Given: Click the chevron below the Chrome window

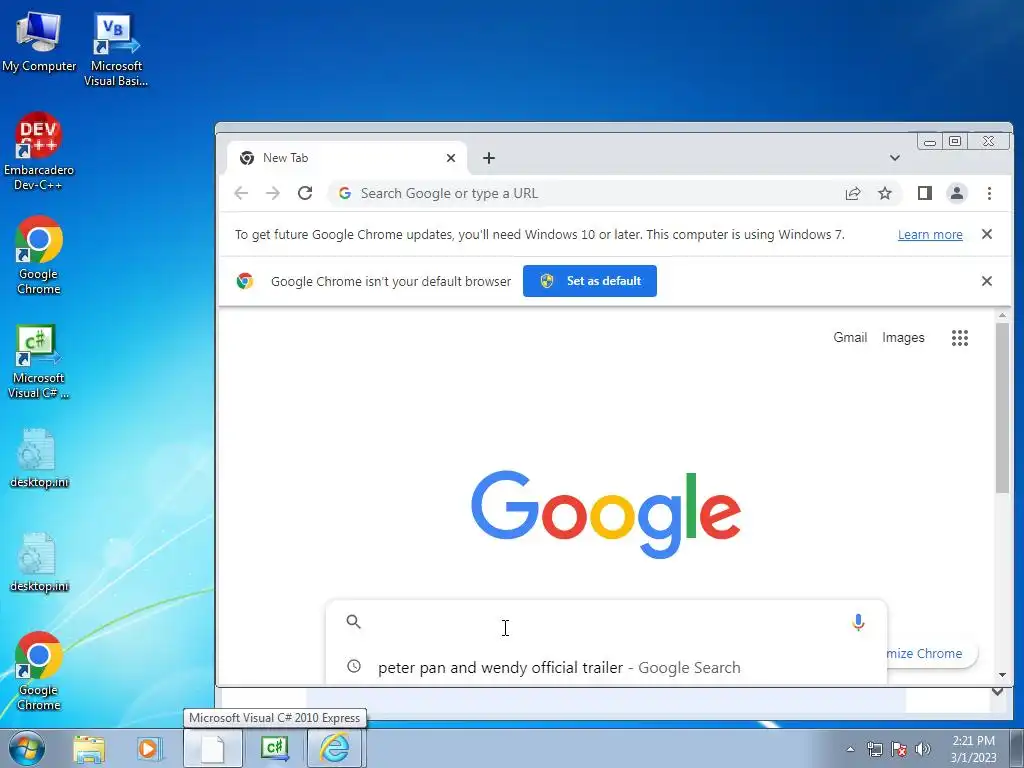Looking at the screenshot, I should coord(997,692).
